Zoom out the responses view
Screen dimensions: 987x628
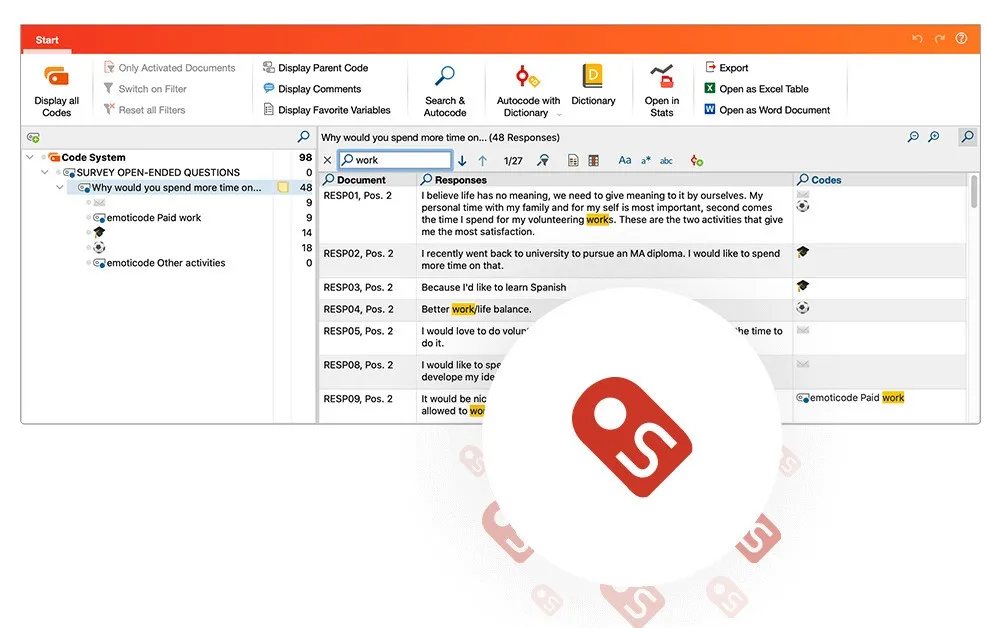pos(913,137)
